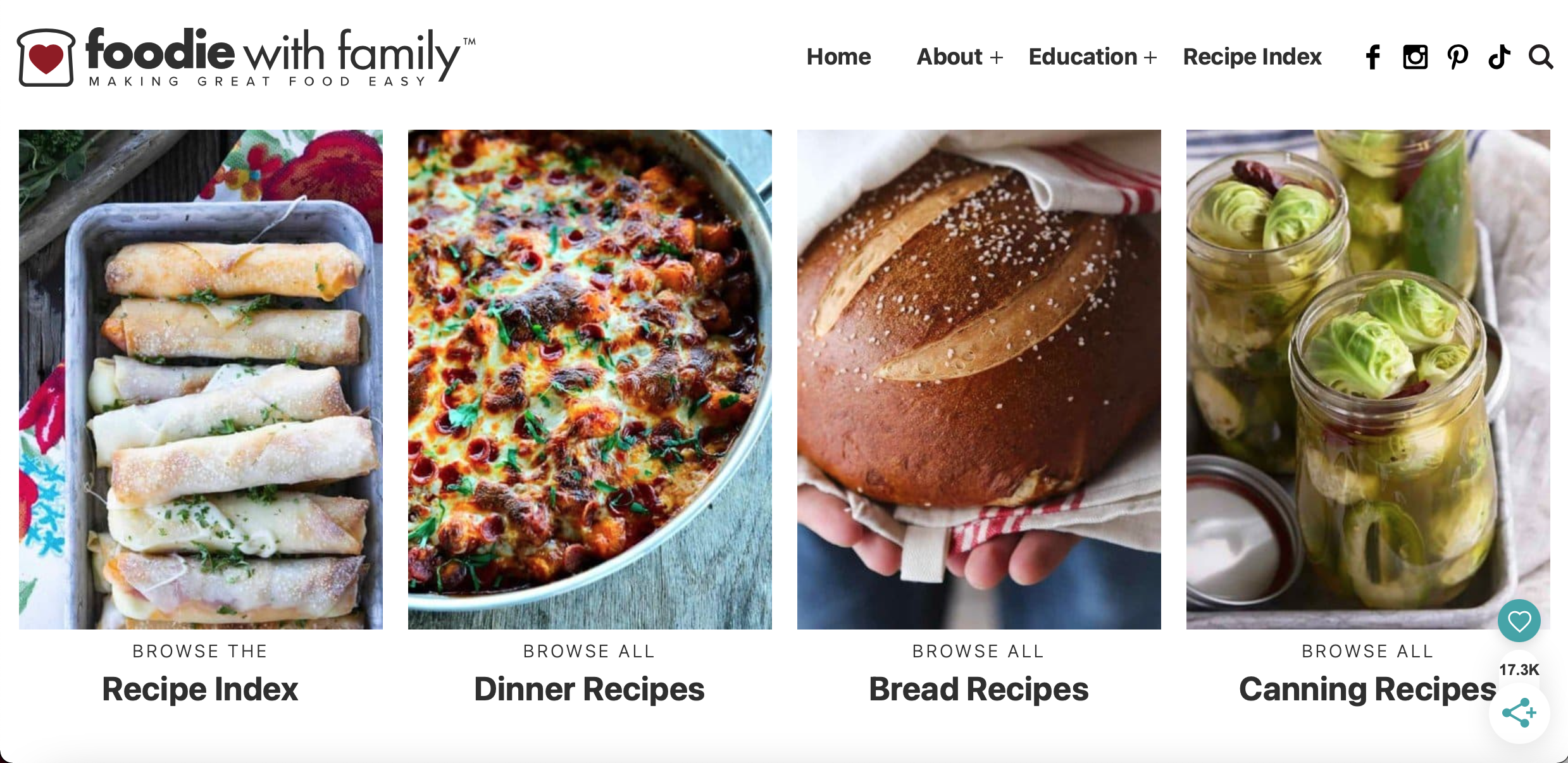Expand the About plus submenu
Screen dimensions: 1568x763
click(997, 58)
